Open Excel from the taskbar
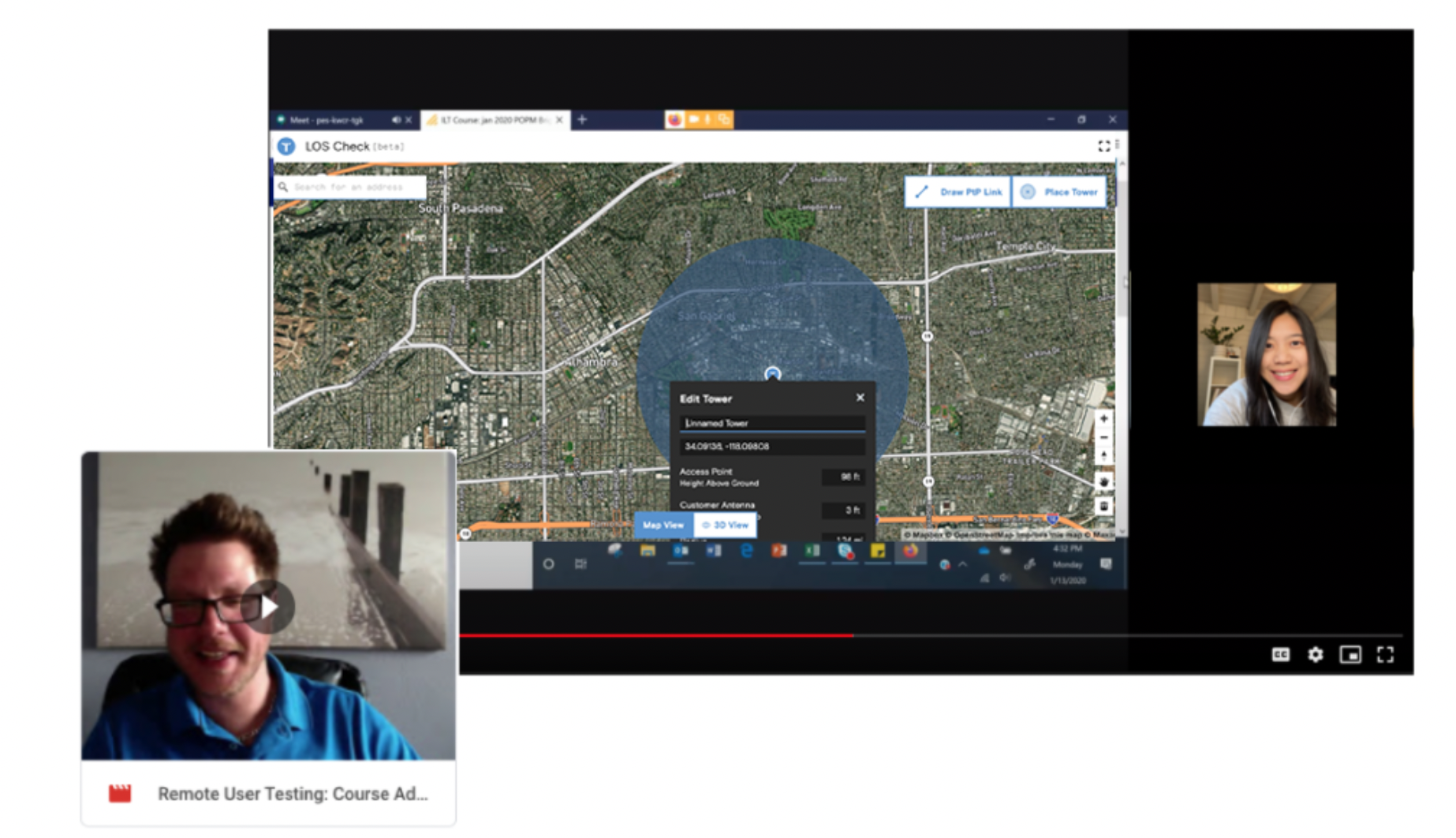1456x838 pixels. pos(812,551)
